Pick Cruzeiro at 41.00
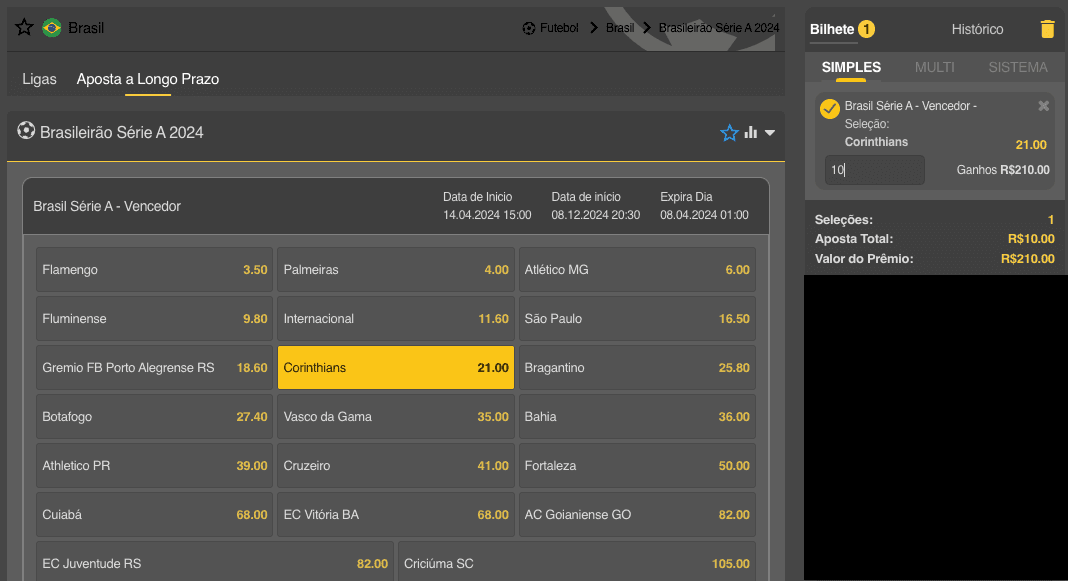 coord(396,466)
